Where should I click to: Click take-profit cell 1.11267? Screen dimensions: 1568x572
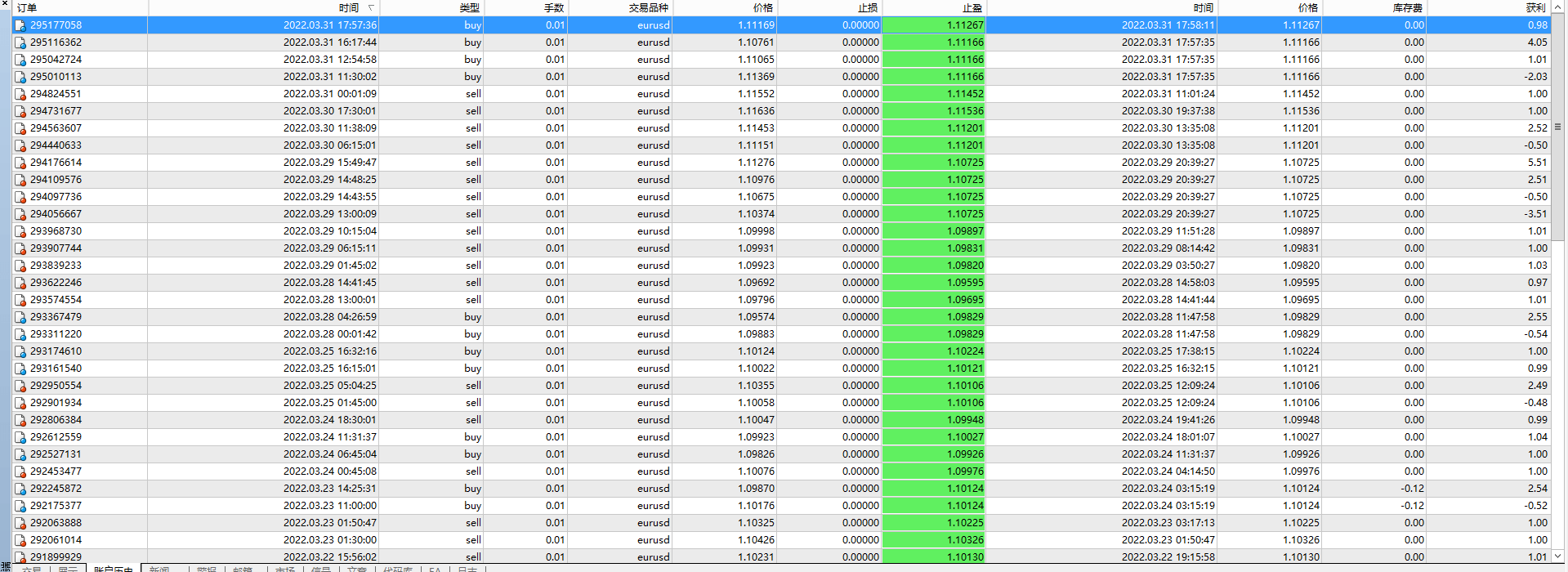pyautogui.click(x=934, y=25)
